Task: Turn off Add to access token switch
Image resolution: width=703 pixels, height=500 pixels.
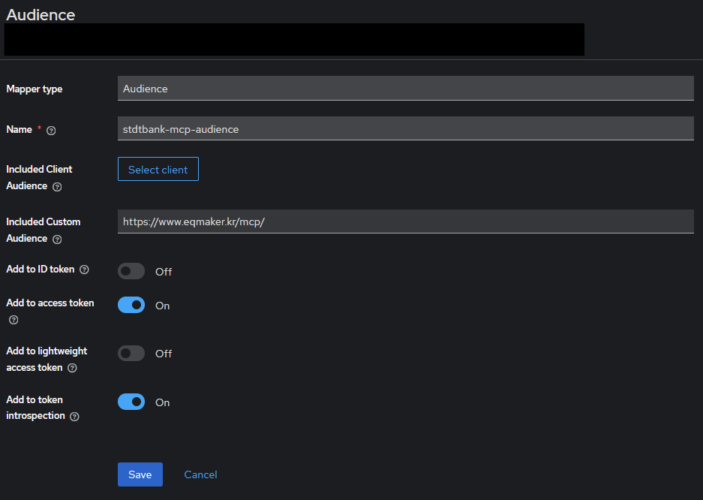Action: pos(131,305)
